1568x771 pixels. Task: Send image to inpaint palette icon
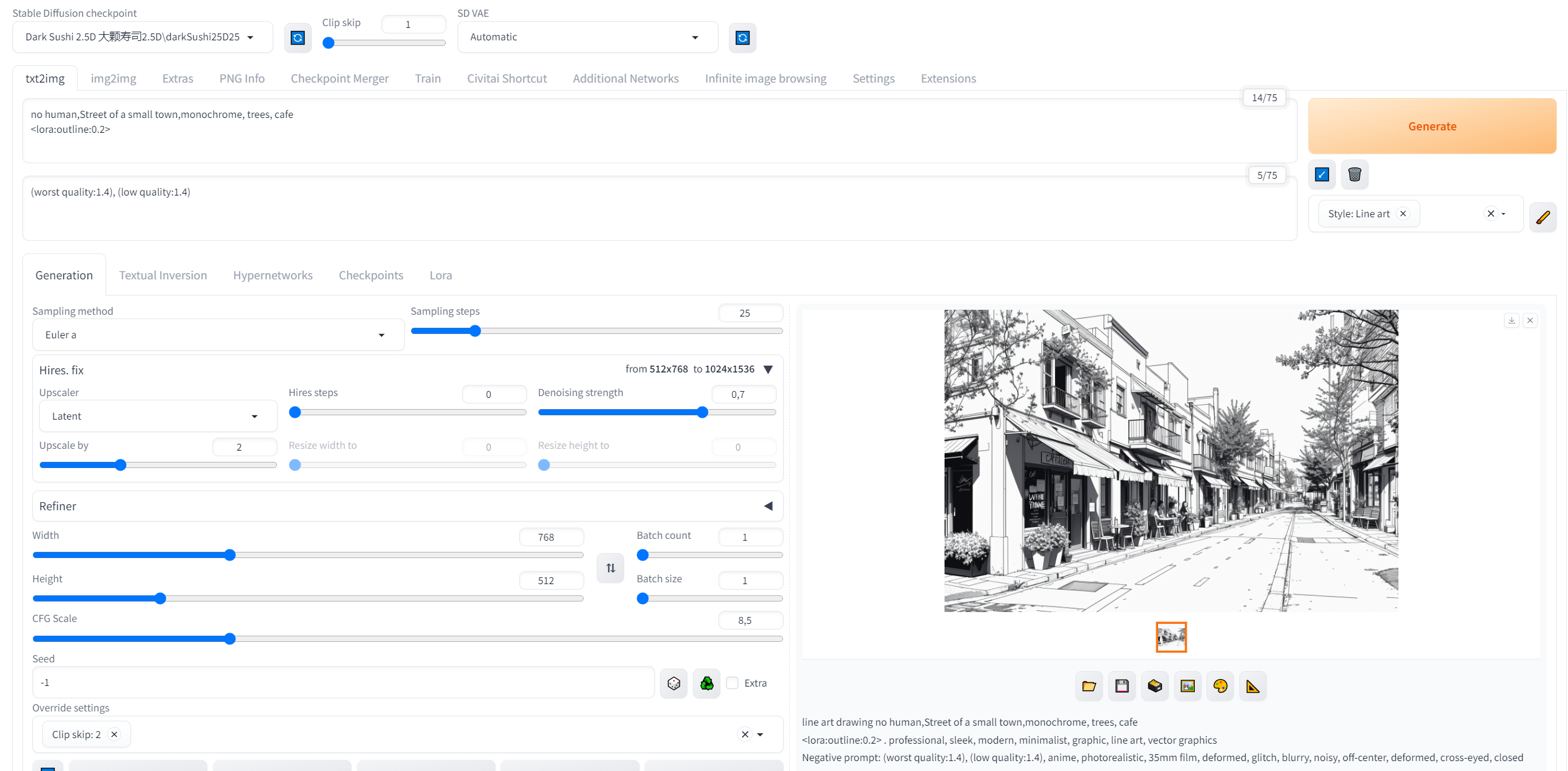pos(1220,686)
